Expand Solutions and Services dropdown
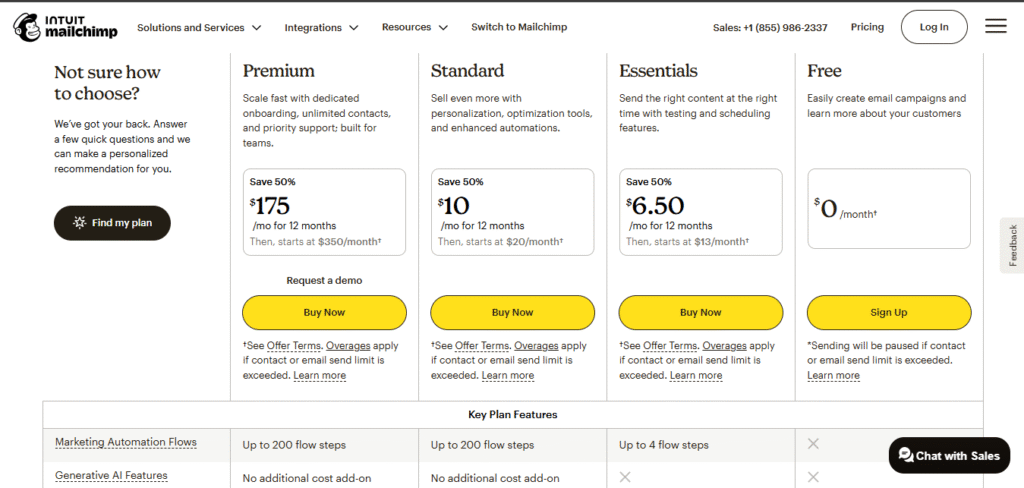Image resolution: width=1024 pixels, height=488 pixels. 199,27
